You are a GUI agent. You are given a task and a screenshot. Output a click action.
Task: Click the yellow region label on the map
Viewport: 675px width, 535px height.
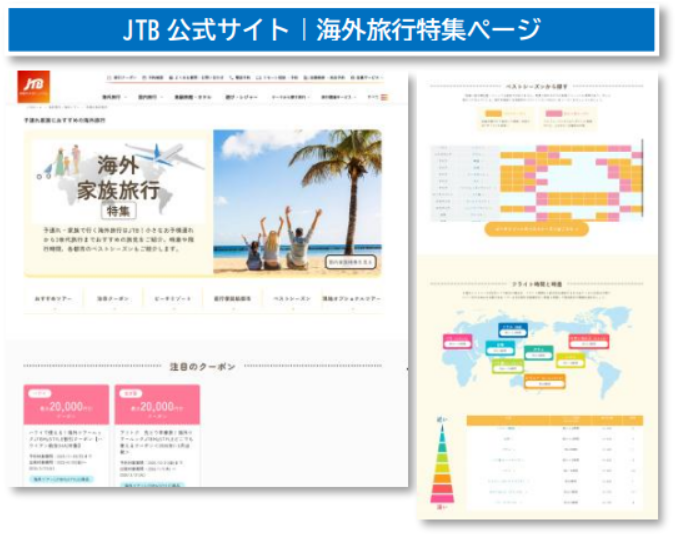coord(570,360)
